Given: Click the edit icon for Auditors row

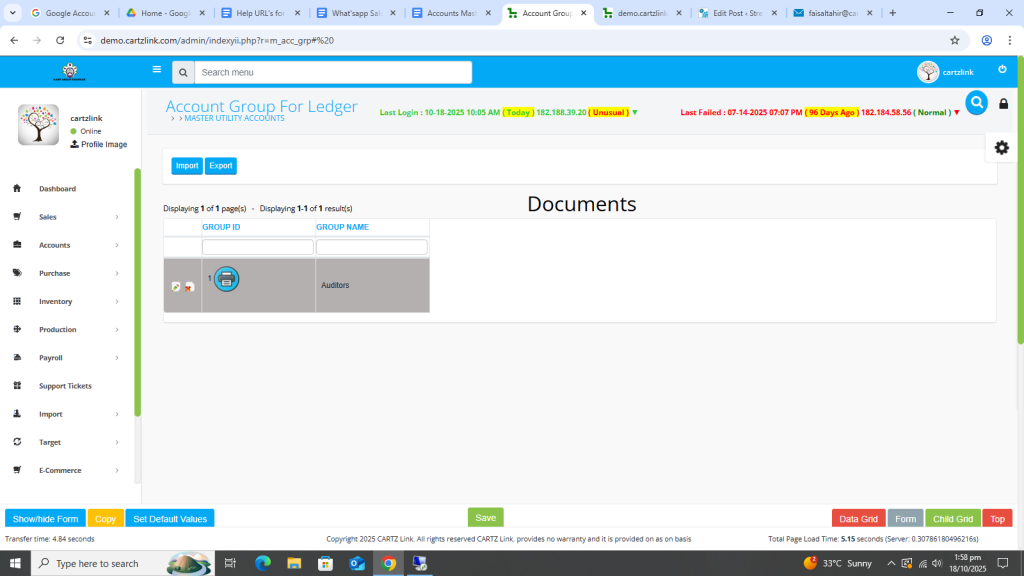Looking at the screenshot, I should tap(176, 287).
